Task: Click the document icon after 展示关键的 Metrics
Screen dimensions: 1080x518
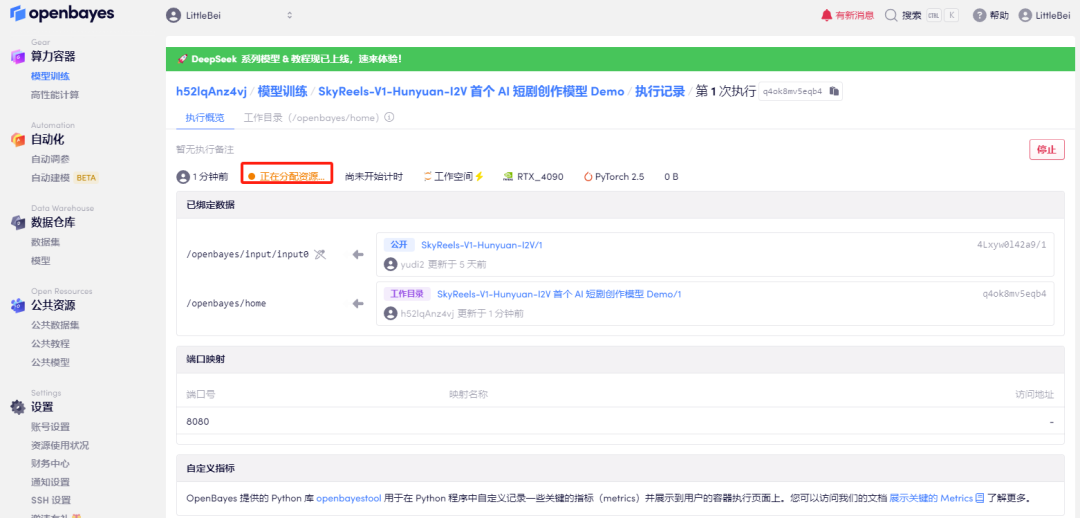Action: (980, 497)
